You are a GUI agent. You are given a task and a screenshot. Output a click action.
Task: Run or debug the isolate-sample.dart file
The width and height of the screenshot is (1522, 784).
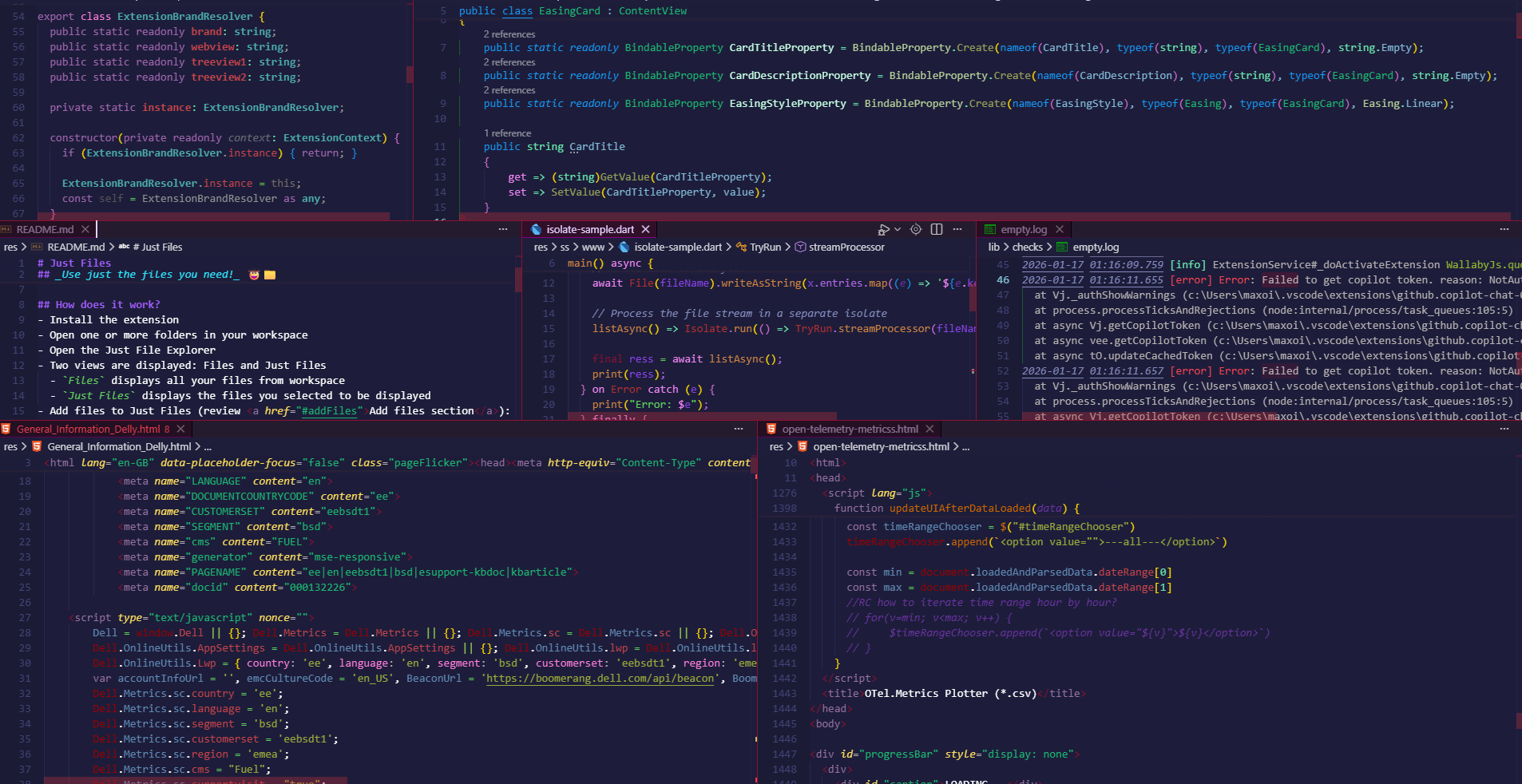point(883,230)
